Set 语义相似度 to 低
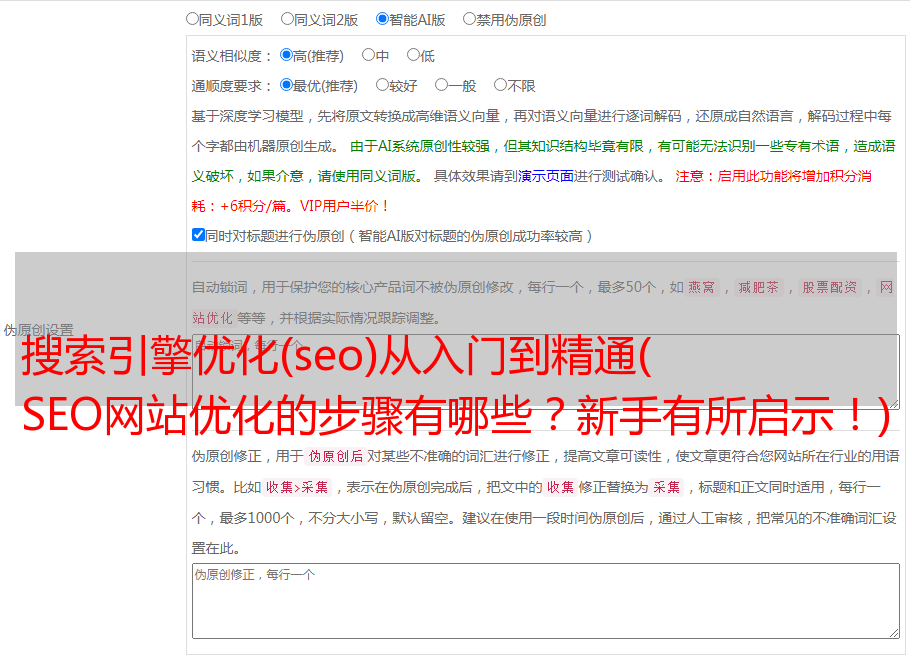911x658 pixels. pyautogui.click(x=413, y=55)
